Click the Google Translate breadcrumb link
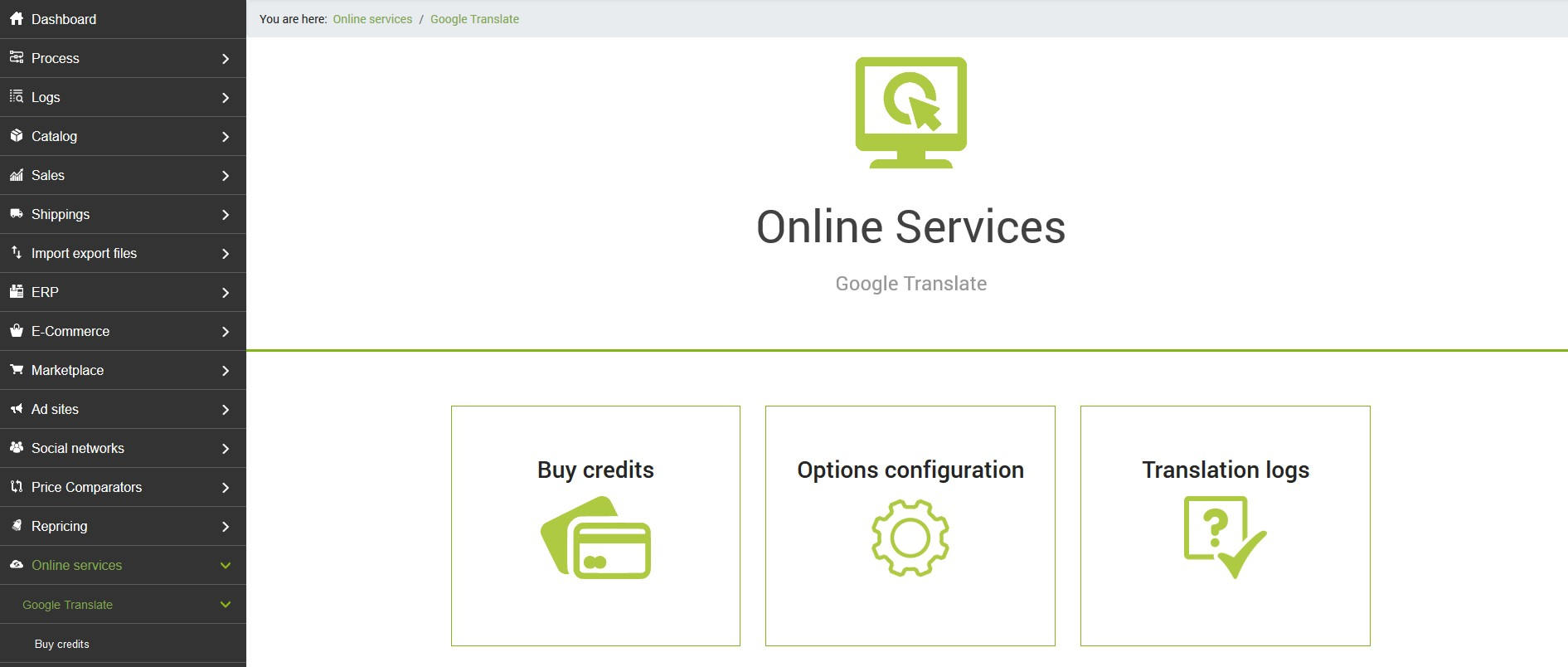The image size is (1568, 667). click(474, 19)
